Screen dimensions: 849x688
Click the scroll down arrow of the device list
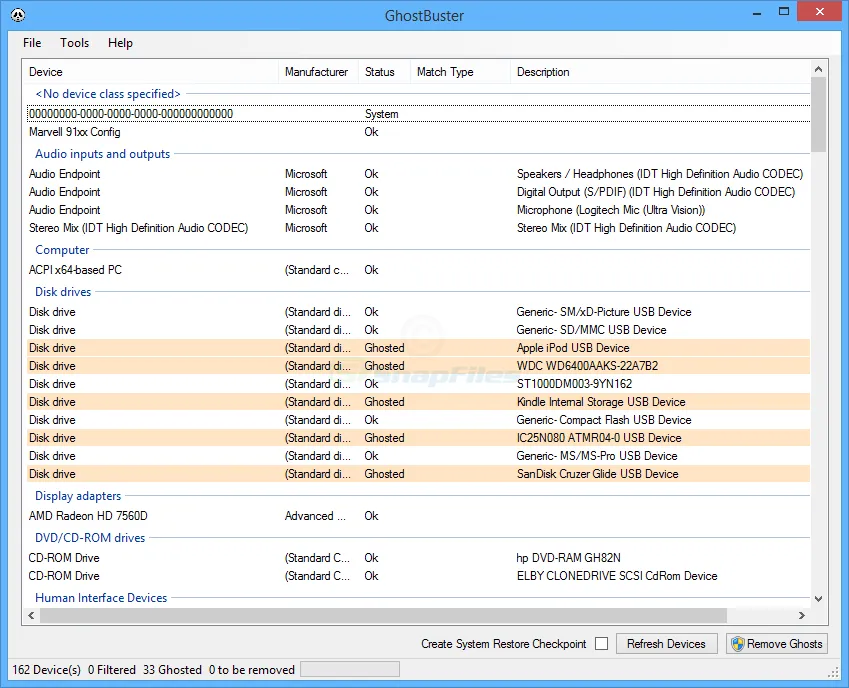[x=818, y=599]
